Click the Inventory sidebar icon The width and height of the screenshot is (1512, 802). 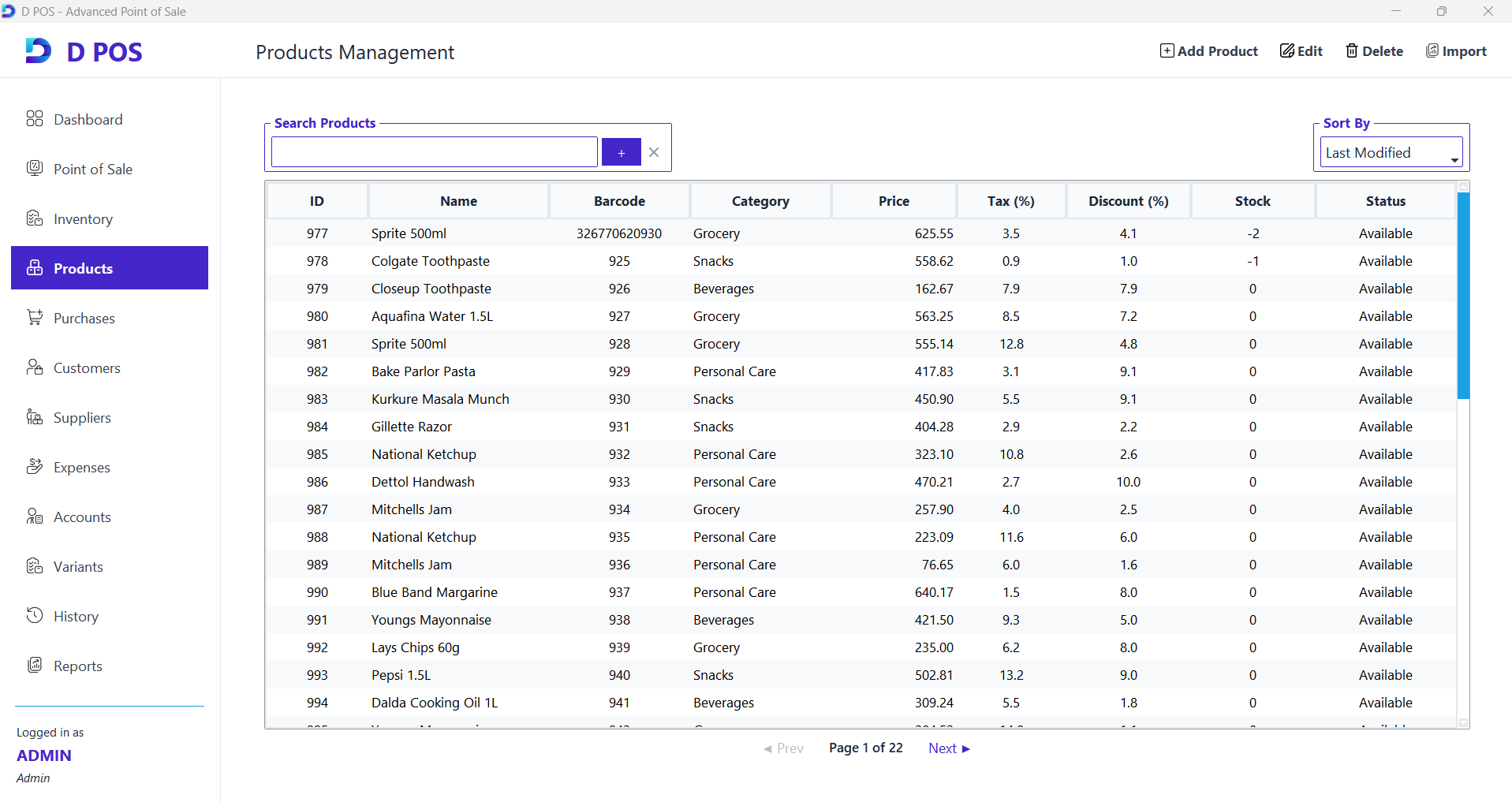coord(35,218)
